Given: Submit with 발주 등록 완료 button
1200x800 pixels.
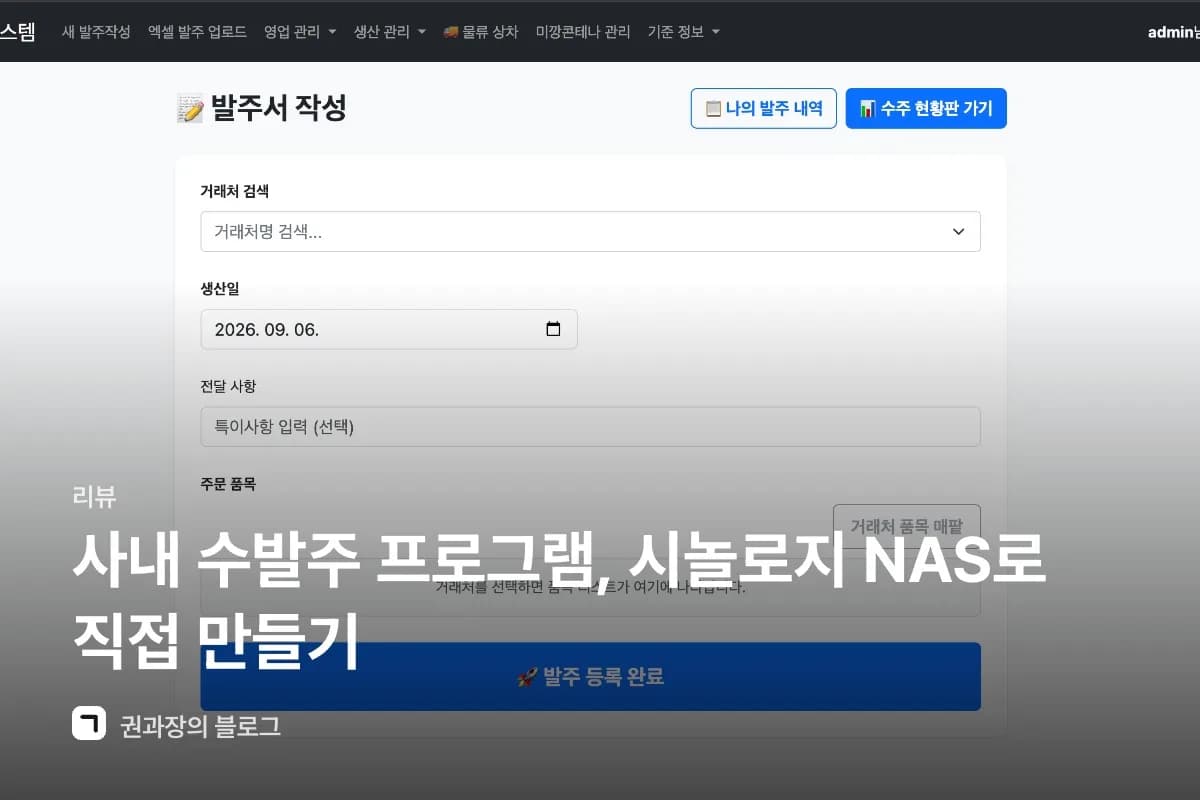Looking at the screenshot, I should (x=590, y=677).
